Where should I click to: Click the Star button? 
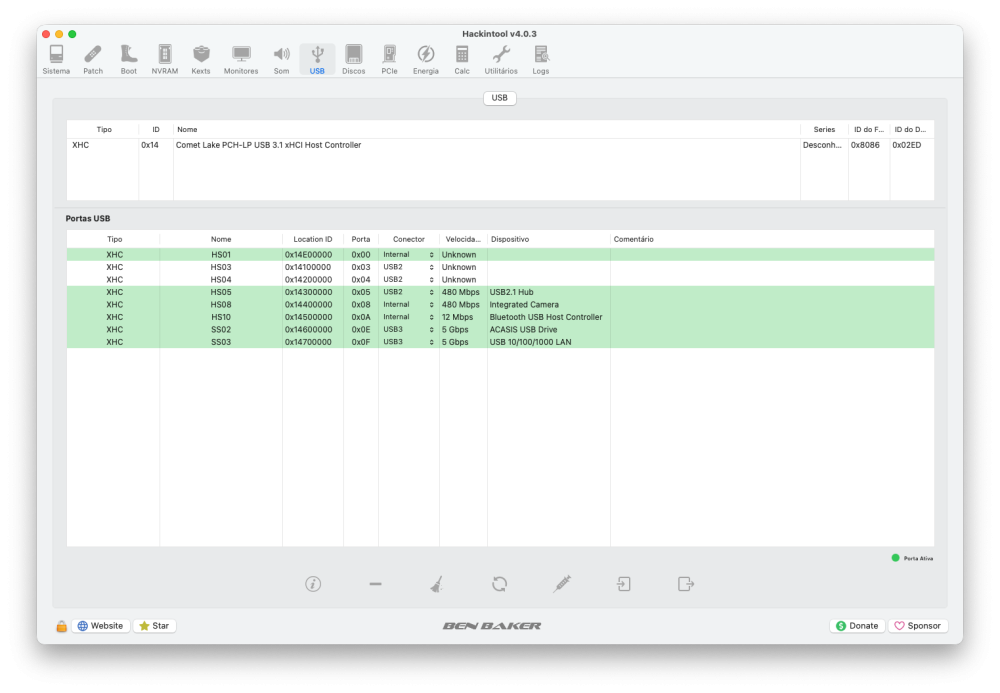pos(154,626)
